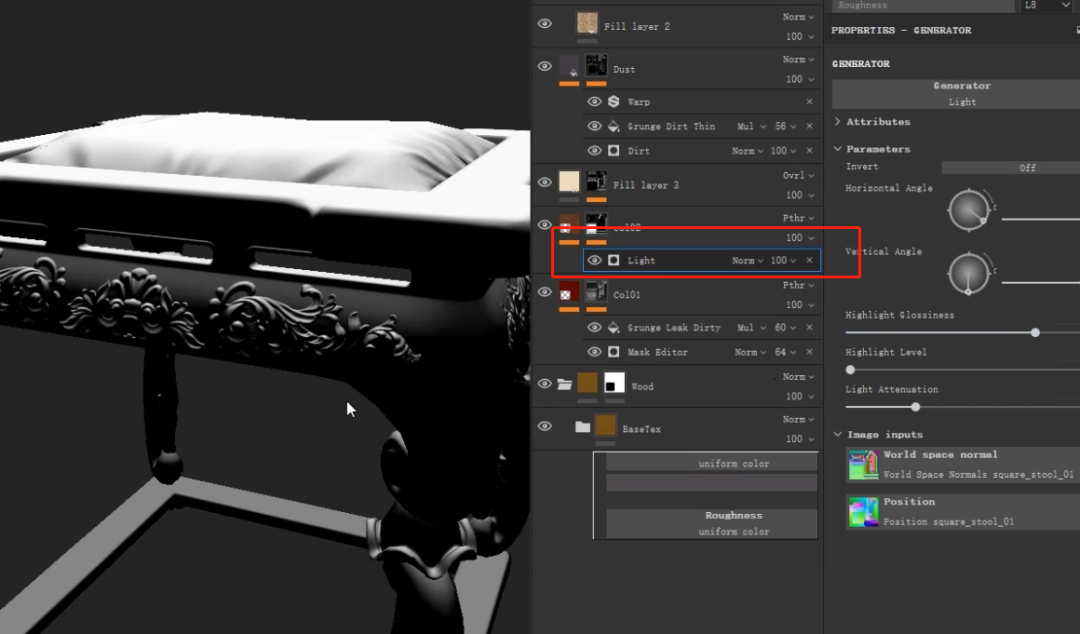
Task: Select the BaseTex brown material thumbnail
Action: click(x=605, y=425)
